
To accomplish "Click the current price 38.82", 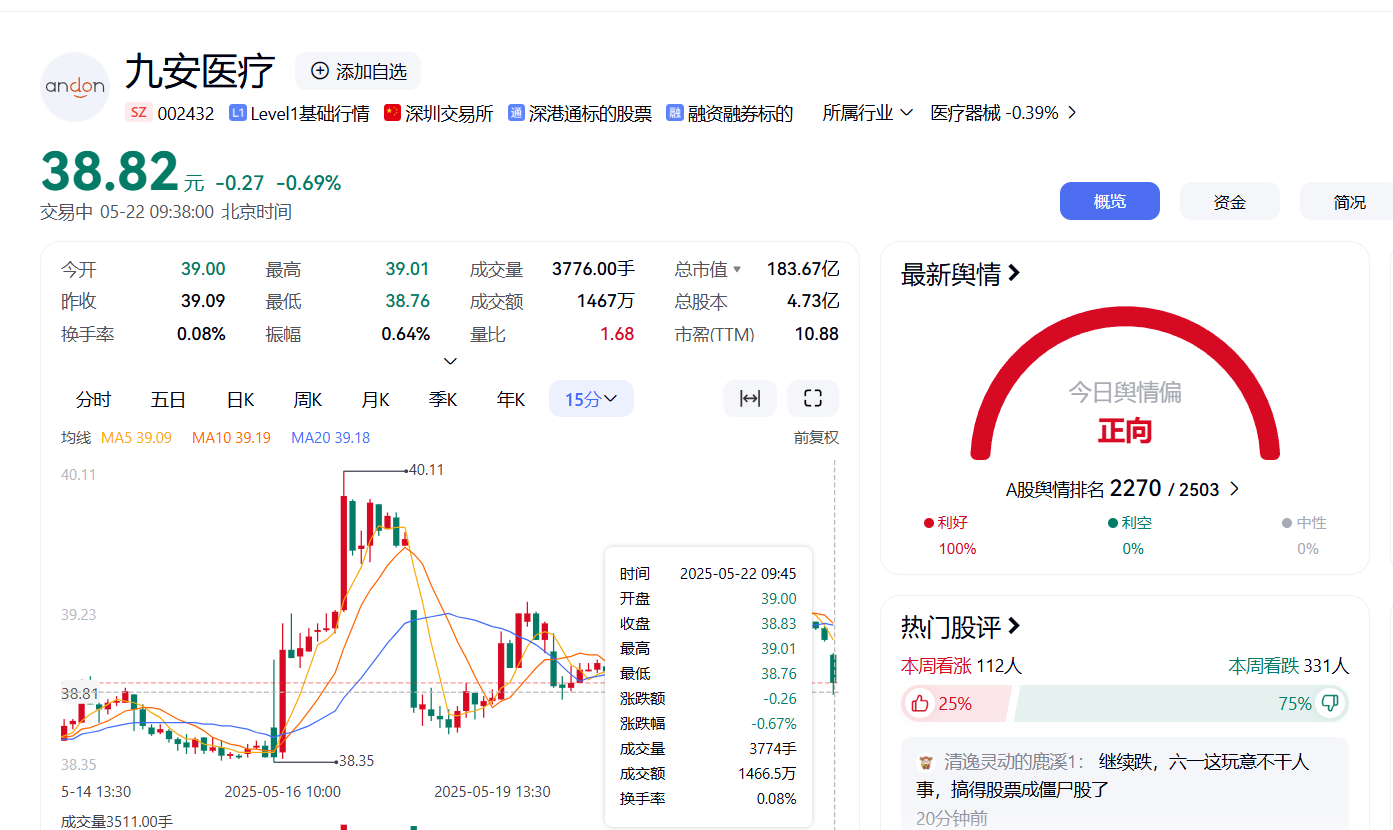I will (110, 171).
